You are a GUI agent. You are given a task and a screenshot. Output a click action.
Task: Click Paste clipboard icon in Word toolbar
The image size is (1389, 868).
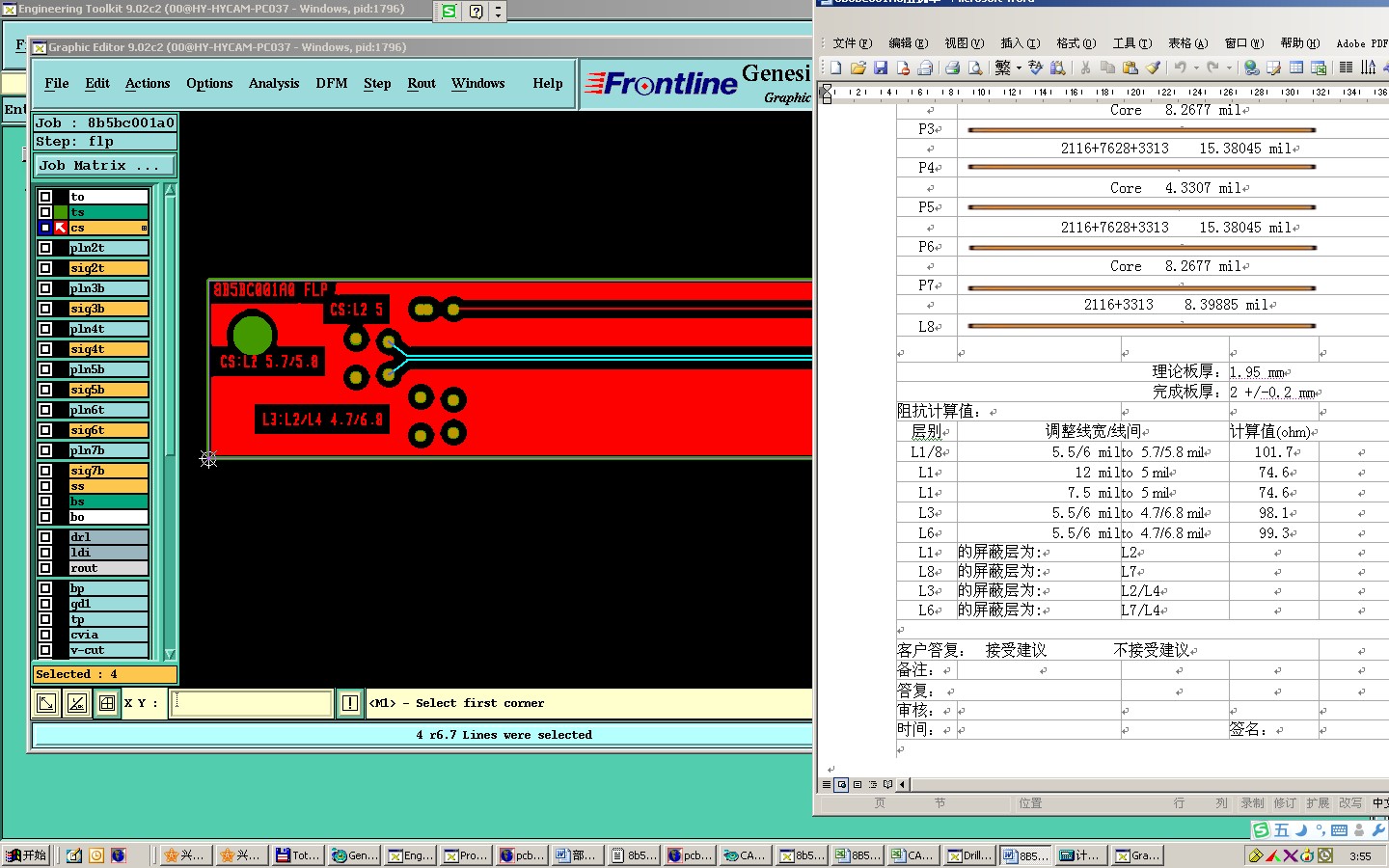pyautogui.click(x=1130, y=68)
